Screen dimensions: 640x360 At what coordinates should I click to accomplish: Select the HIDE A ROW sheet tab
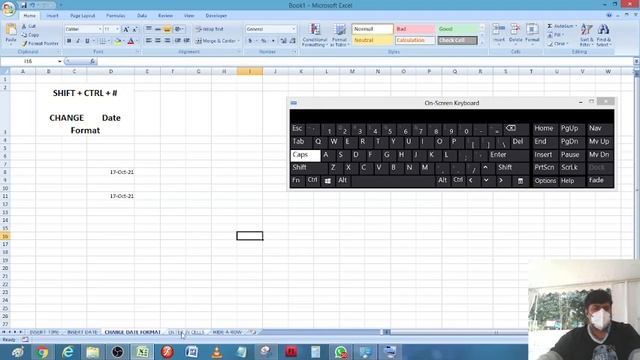[x=227, y=332]
